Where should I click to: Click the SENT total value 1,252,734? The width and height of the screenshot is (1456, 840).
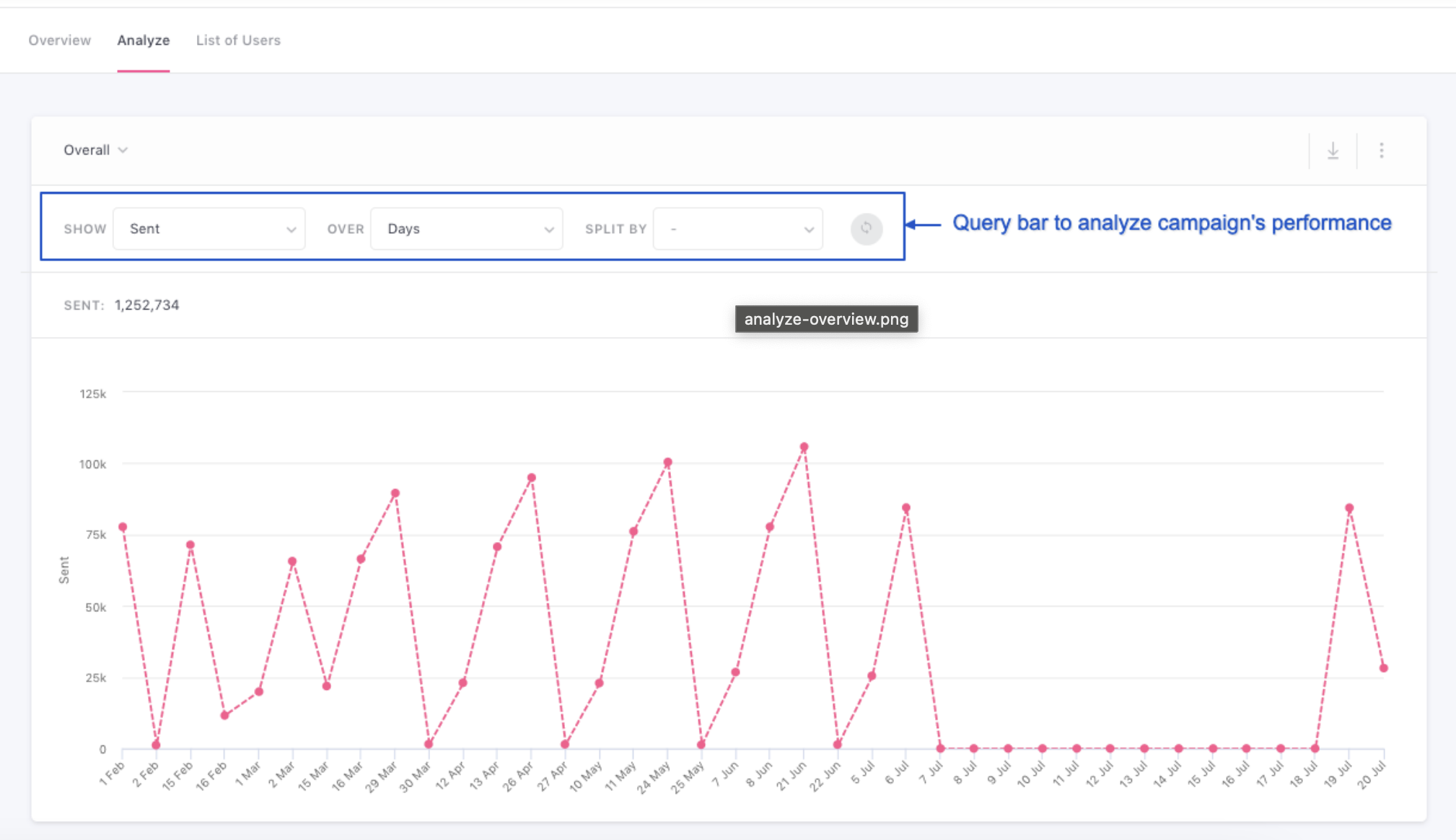(x=147, y=305)
